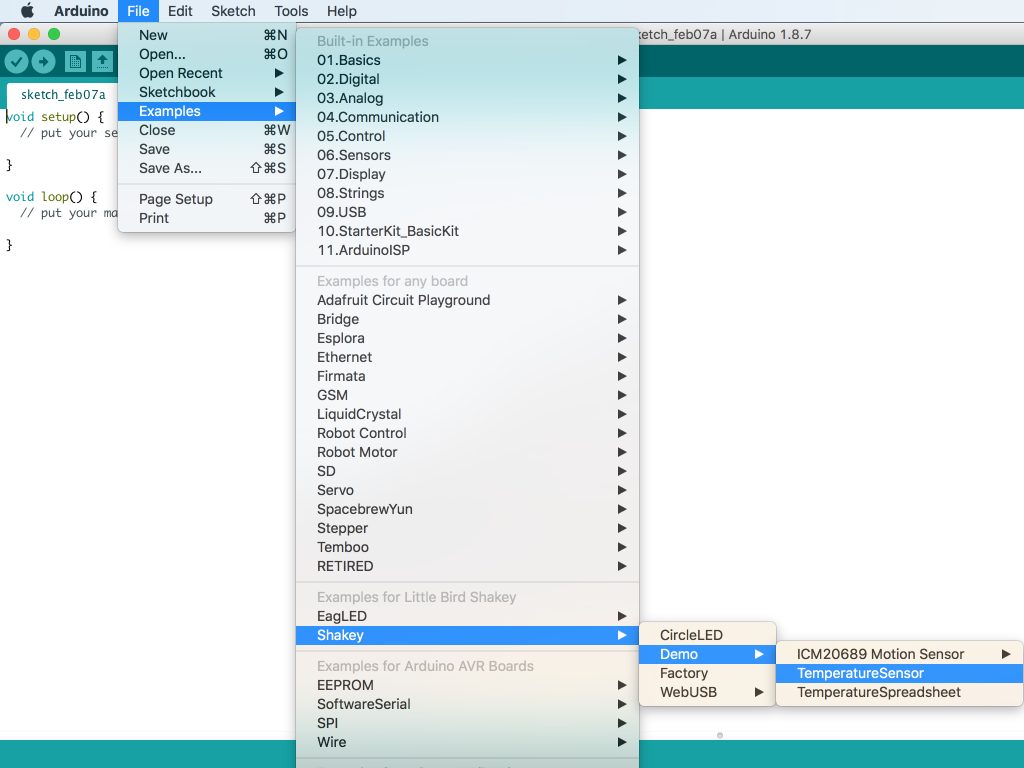Open SoftwareSerial examples submenu
The width and height of the screenshot is (1024, 768).
point(468,703)
